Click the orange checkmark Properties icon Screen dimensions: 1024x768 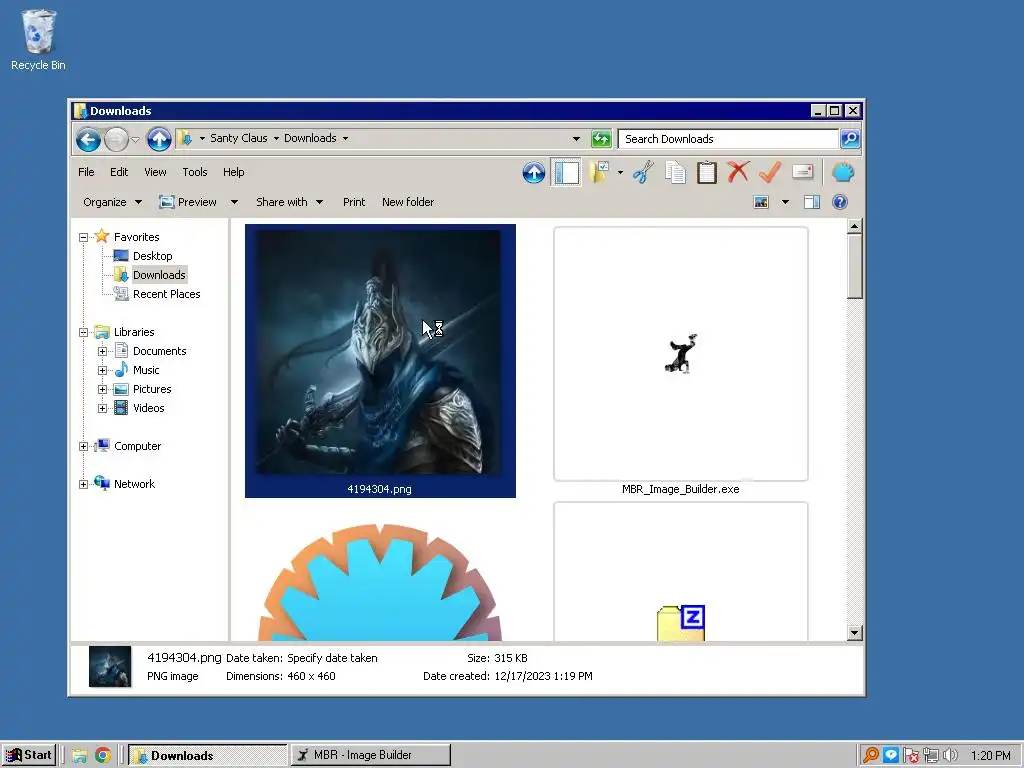[770, 172]
